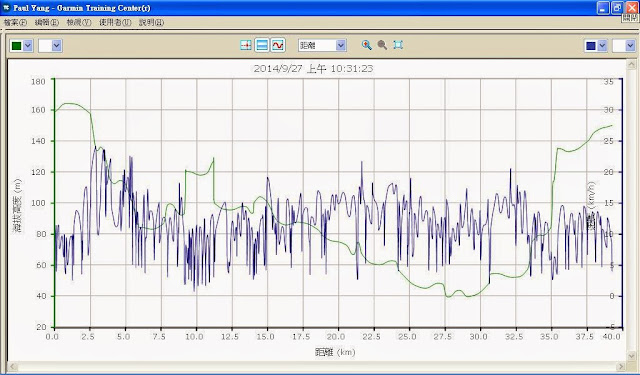This screenshot has width=640, height=375.
Task: Click the vertical scrollbar up arrow
Action: [x=631, y=64]
